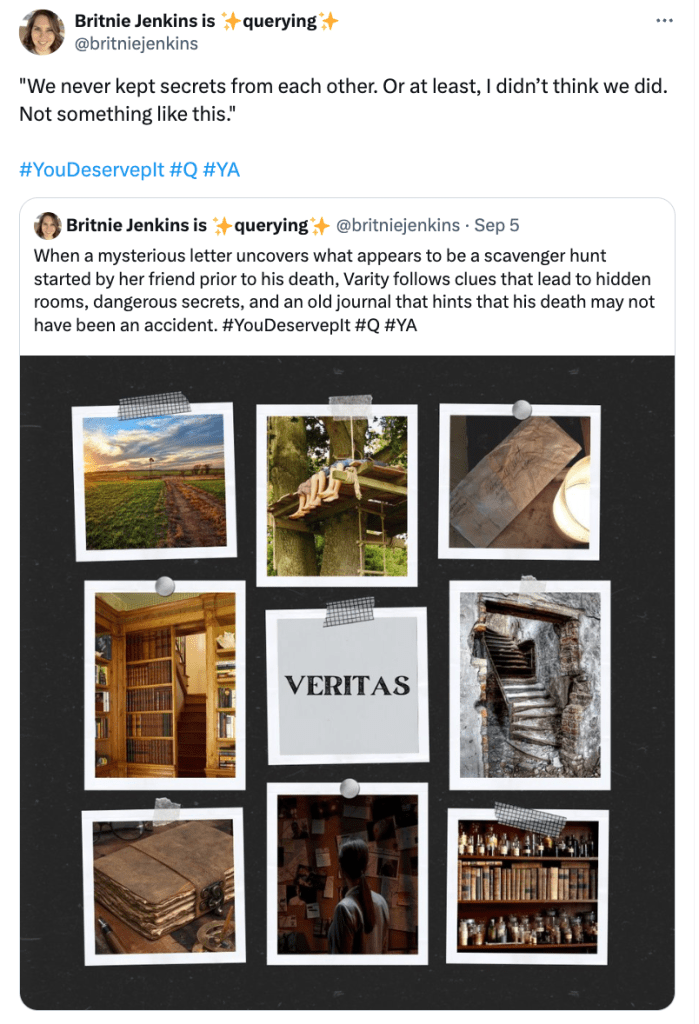Click the VERITAS card in the collage
Image resolution: width=699 pixels, height=1024 pixels.
347,685
